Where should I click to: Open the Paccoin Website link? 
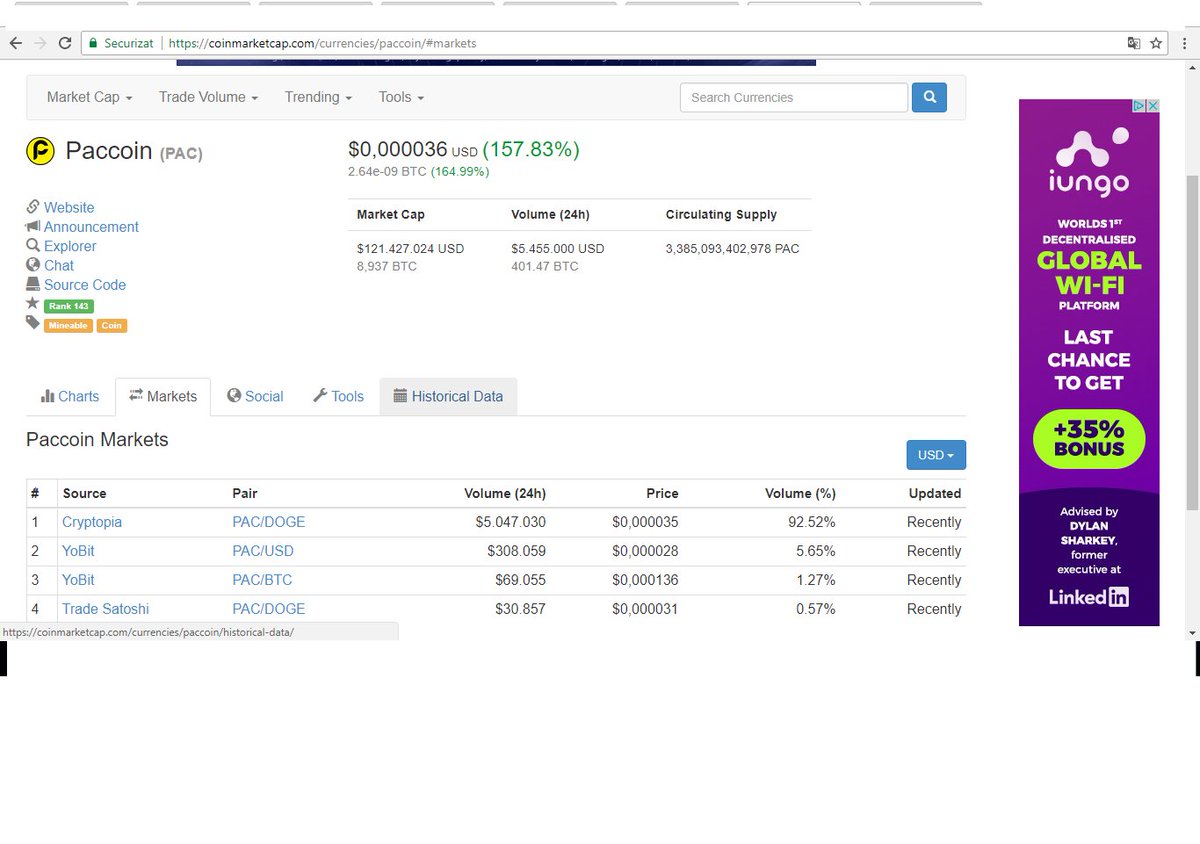[69, 207]
